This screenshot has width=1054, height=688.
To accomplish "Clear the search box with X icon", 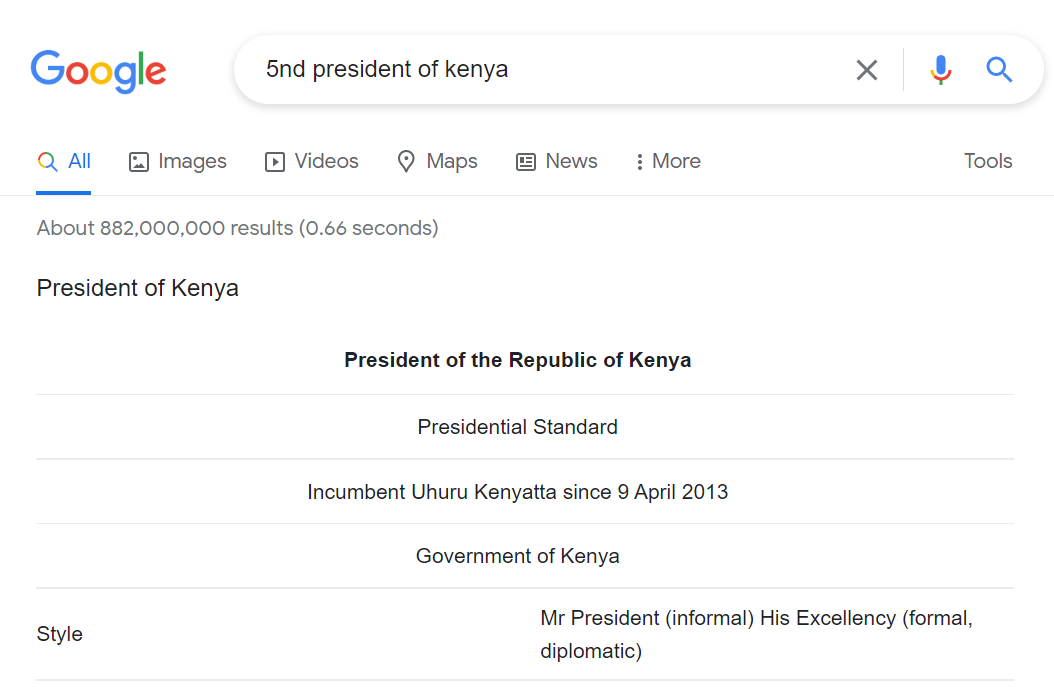I will [x=866, y=70].
